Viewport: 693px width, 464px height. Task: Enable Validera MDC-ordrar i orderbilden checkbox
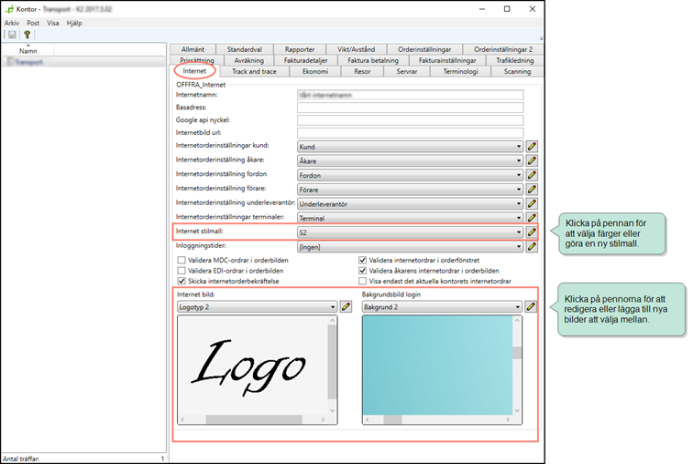180,262
